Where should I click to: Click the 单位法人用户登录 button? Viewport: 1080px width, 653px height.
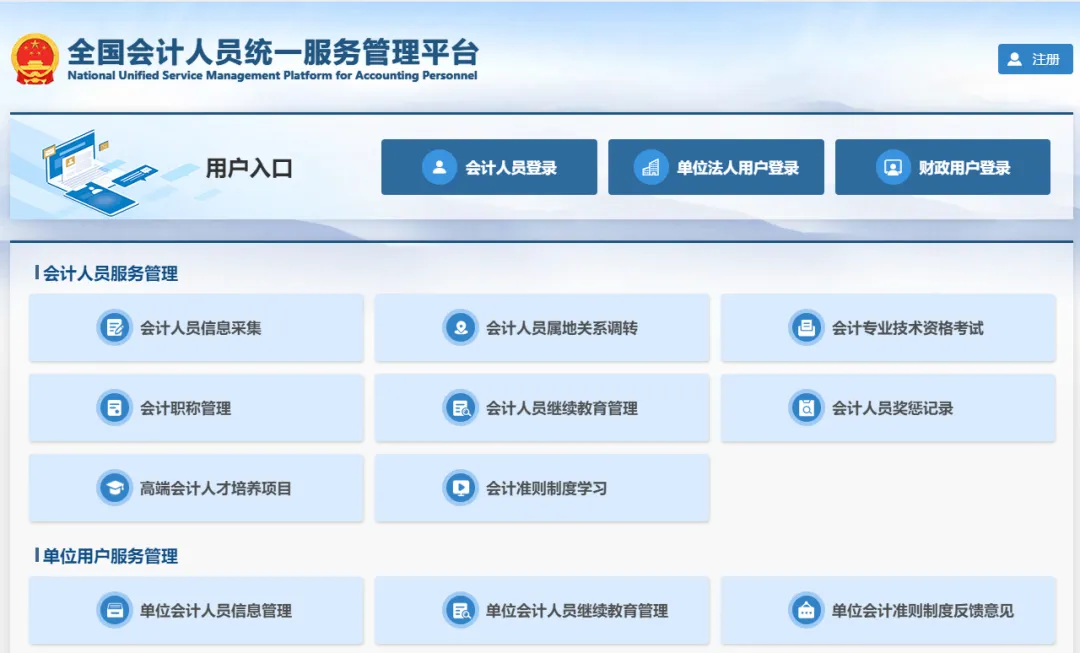pyautogui.click(x=716, y=167)
